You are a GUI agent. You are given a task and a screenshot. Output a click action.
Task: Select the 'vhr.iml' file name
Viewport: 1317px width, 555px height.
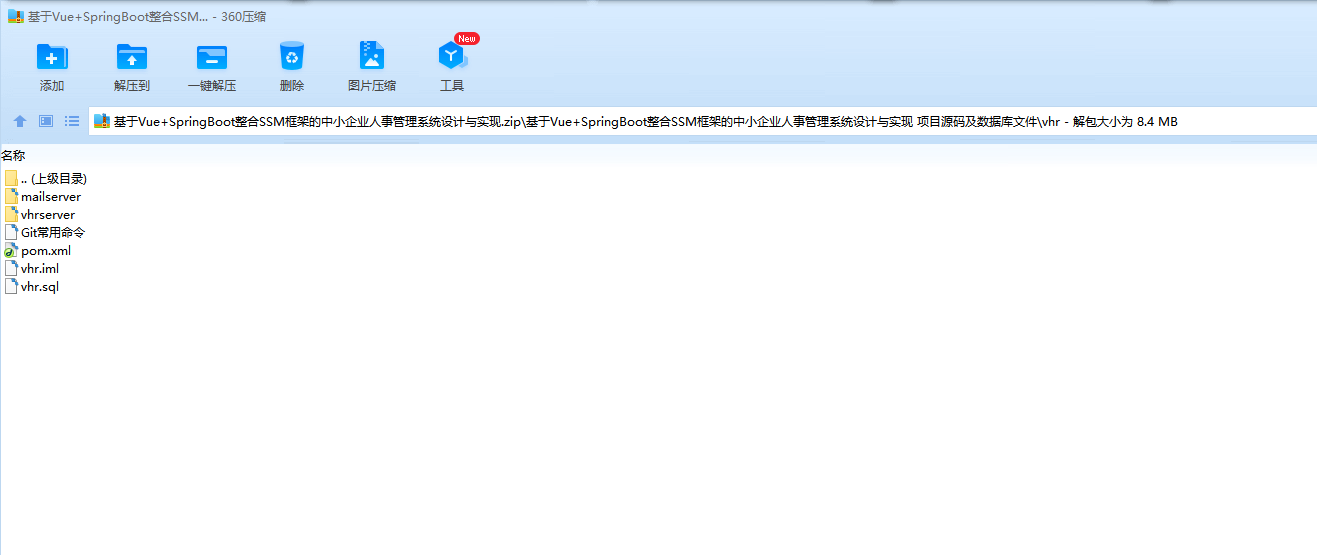(41, 269)
